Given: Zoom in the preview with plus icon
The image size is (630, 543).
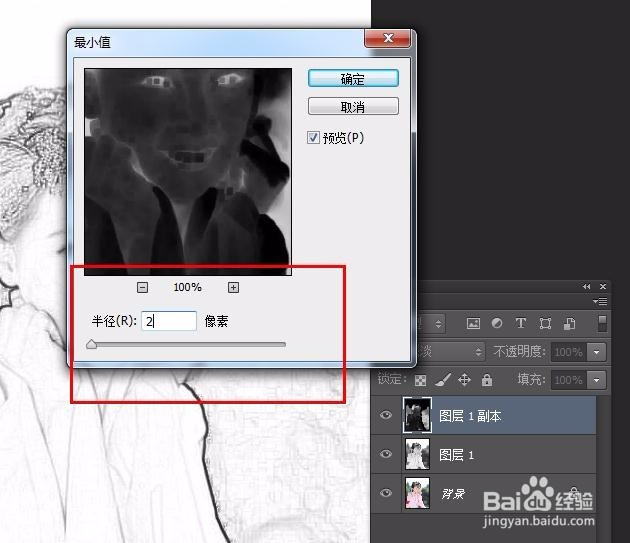Looking at the screenshot, I should click(x=233, y=287).
